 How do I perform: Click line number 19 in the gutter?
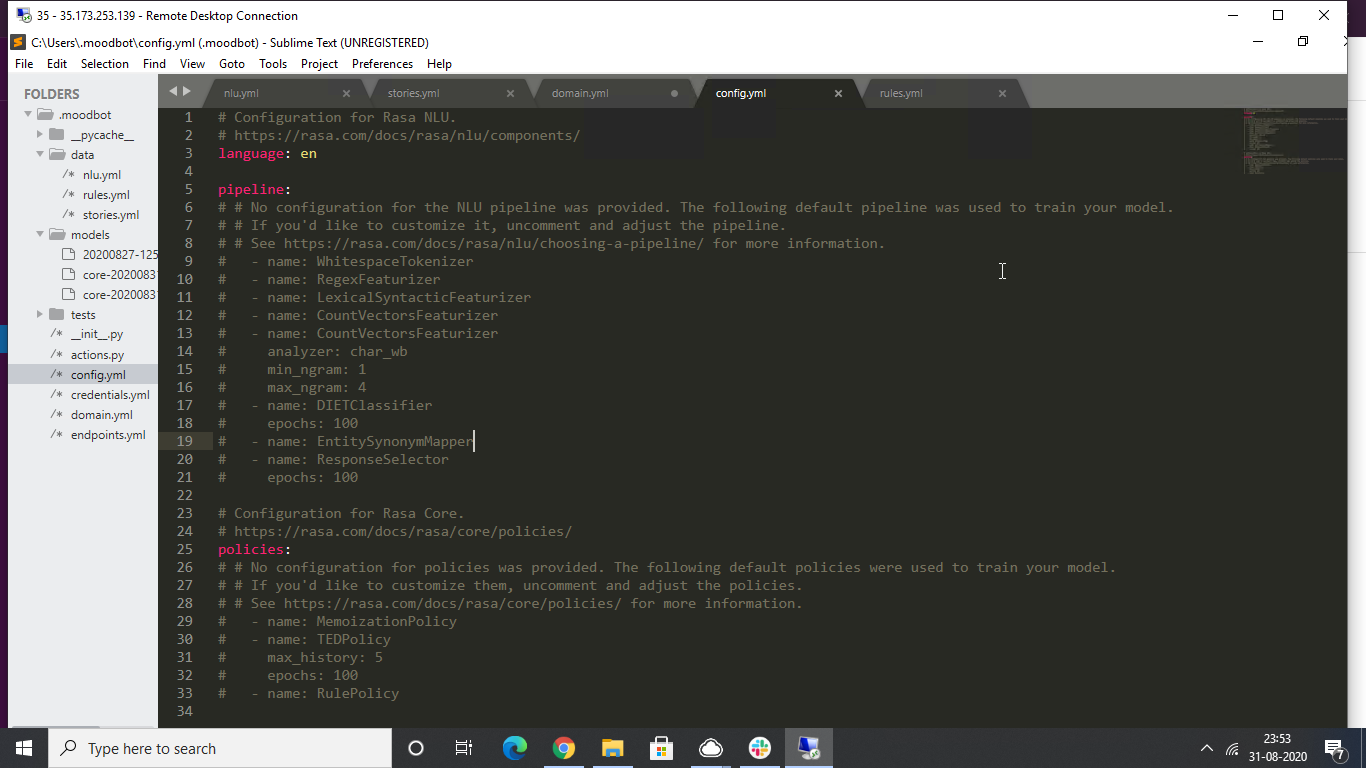tap(185, 441)
